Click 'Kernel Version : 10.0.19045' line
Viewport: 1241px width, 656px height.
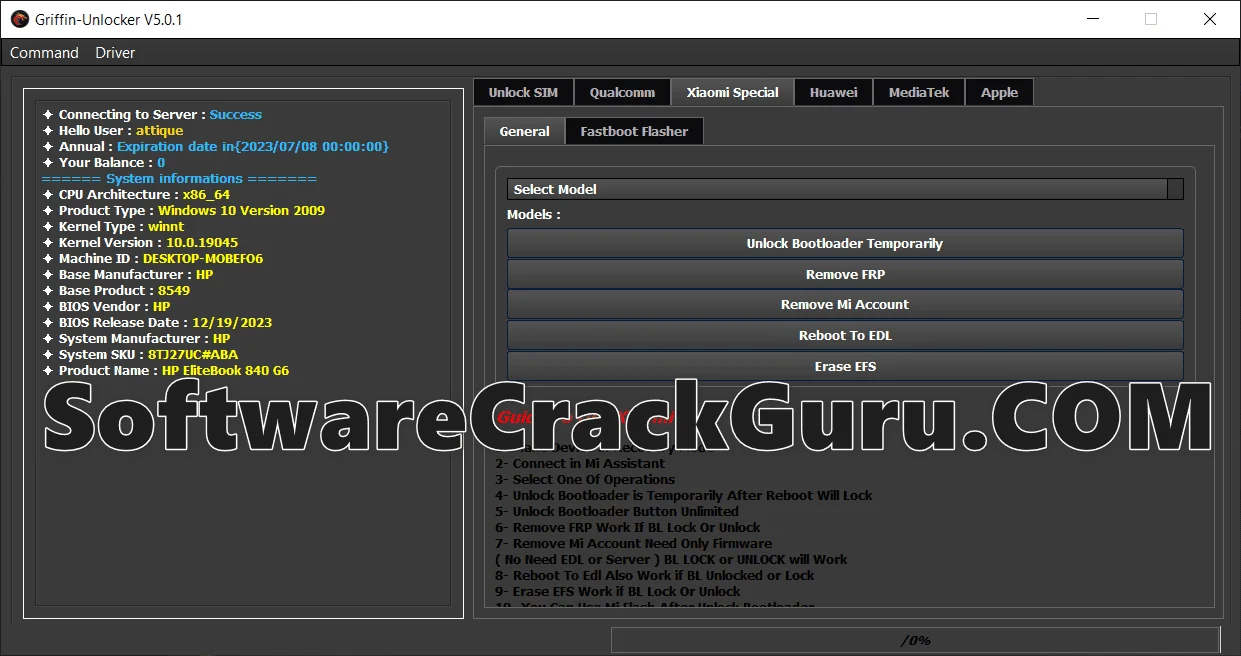(x=140, y=243)
